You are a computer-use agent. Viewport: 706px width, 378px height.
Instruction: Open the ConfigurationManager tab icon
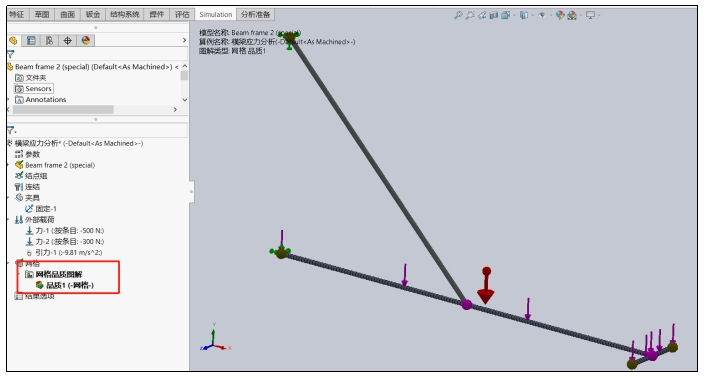coord(49,40)
